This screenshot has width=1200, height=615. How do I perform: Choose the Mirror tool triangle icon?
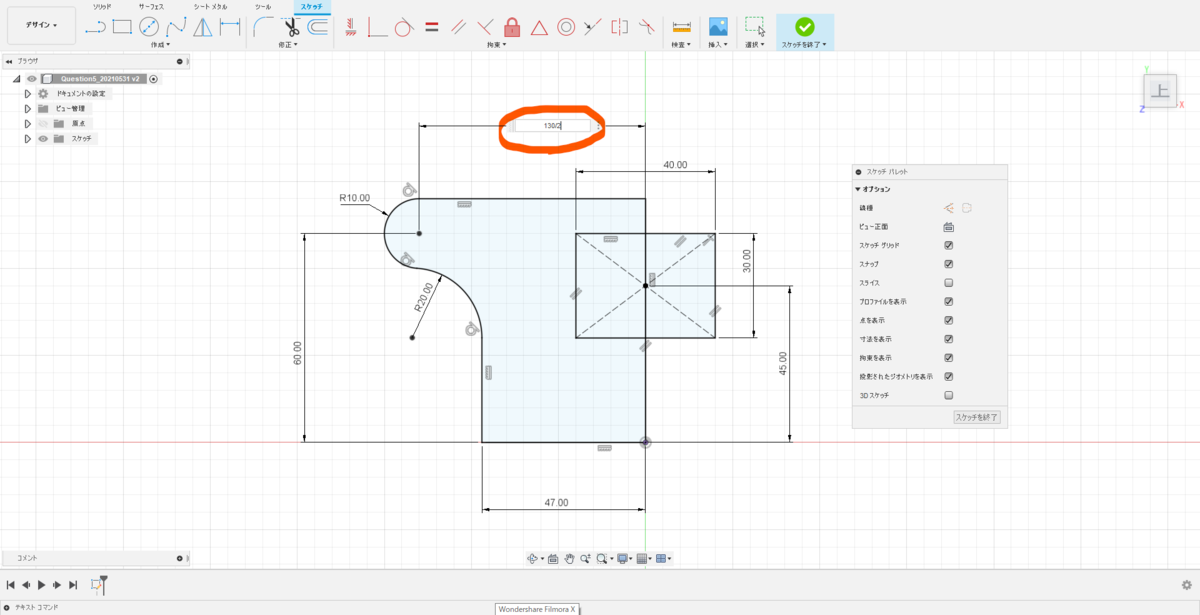203,26
